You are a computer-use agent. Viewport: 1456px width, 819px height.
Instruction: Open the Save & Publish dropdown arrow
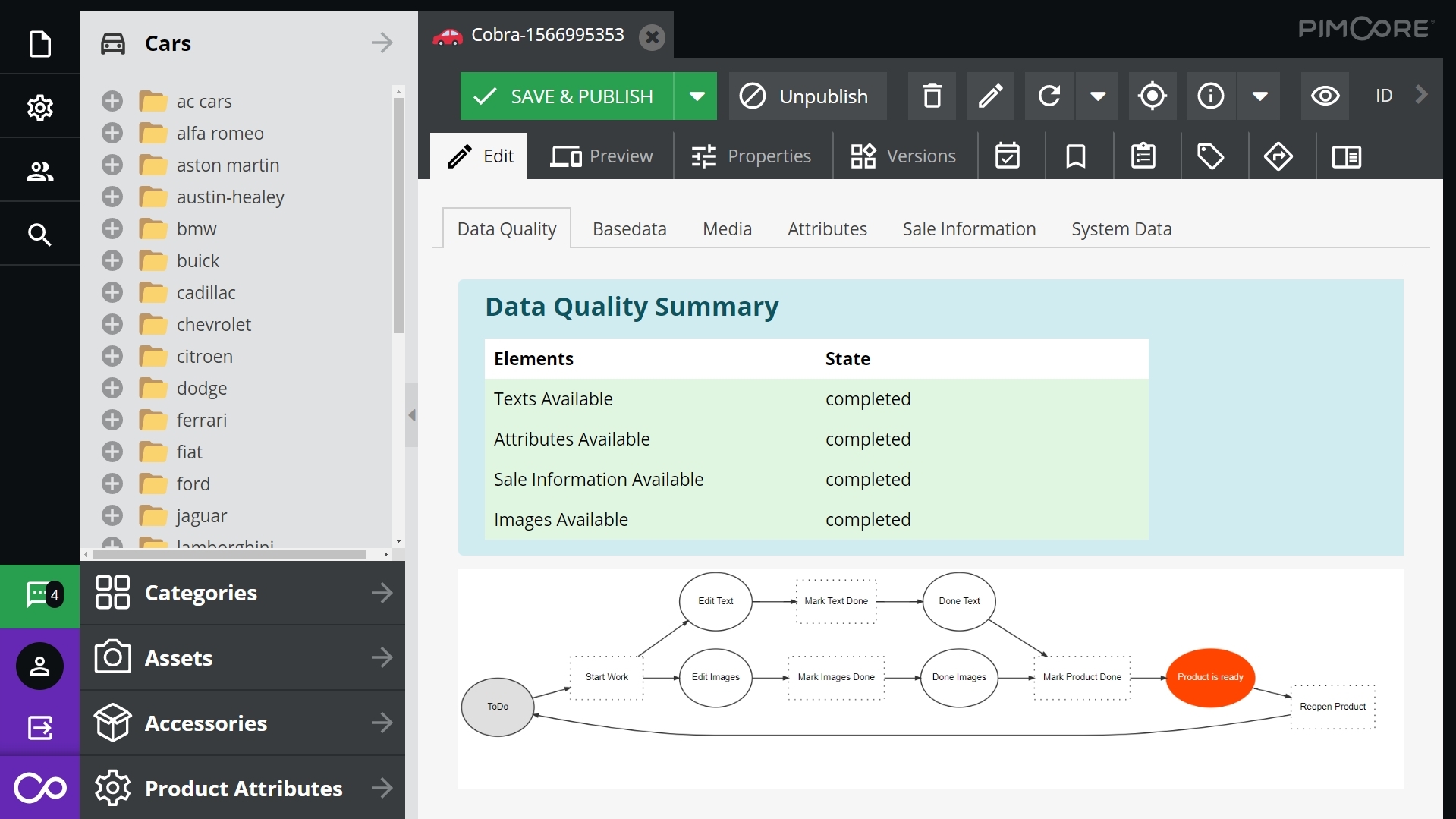pos(697,96)
